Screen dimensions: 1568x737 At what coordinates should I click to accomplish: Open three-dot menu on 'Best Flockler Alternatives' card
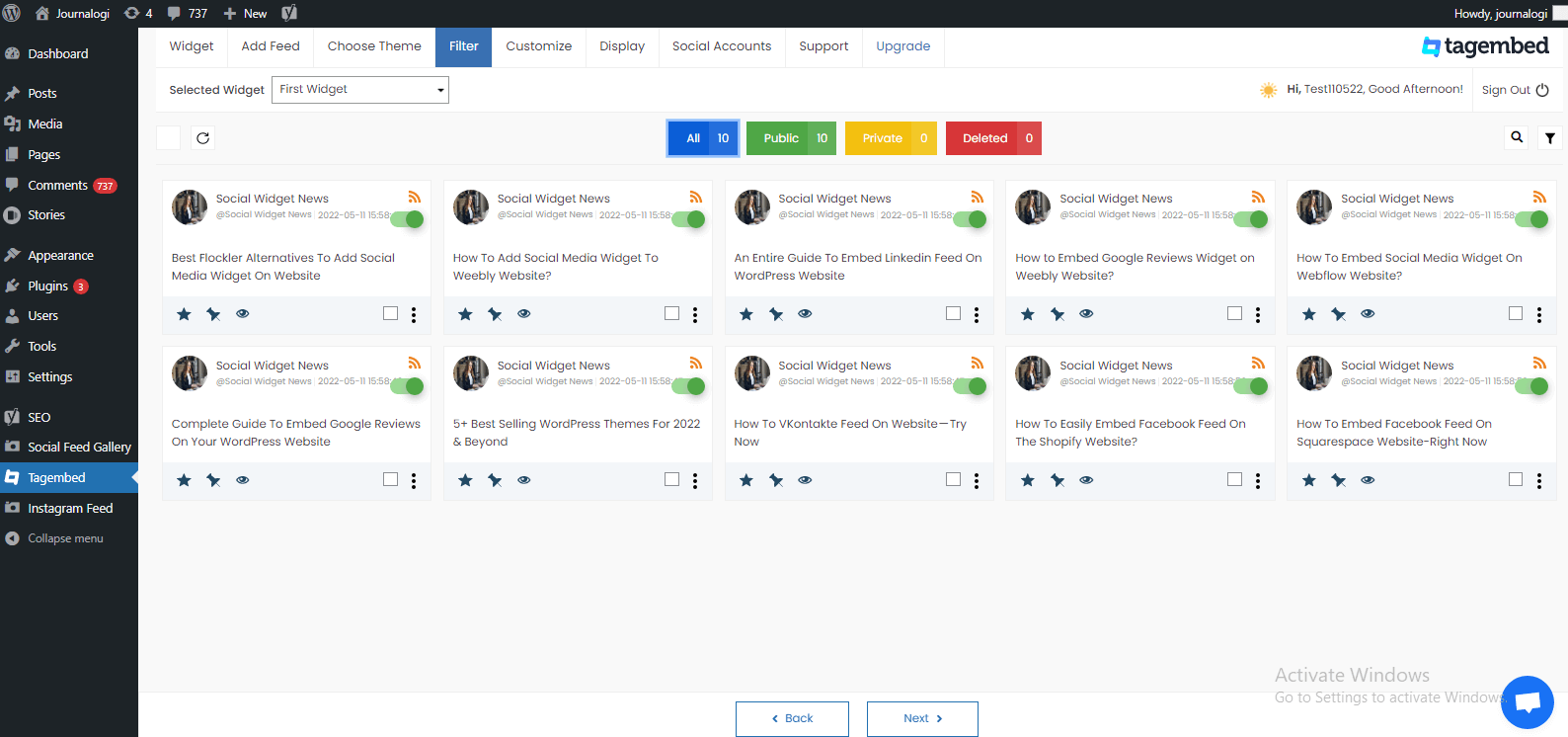pyautogui.click(x=414, y=314)
